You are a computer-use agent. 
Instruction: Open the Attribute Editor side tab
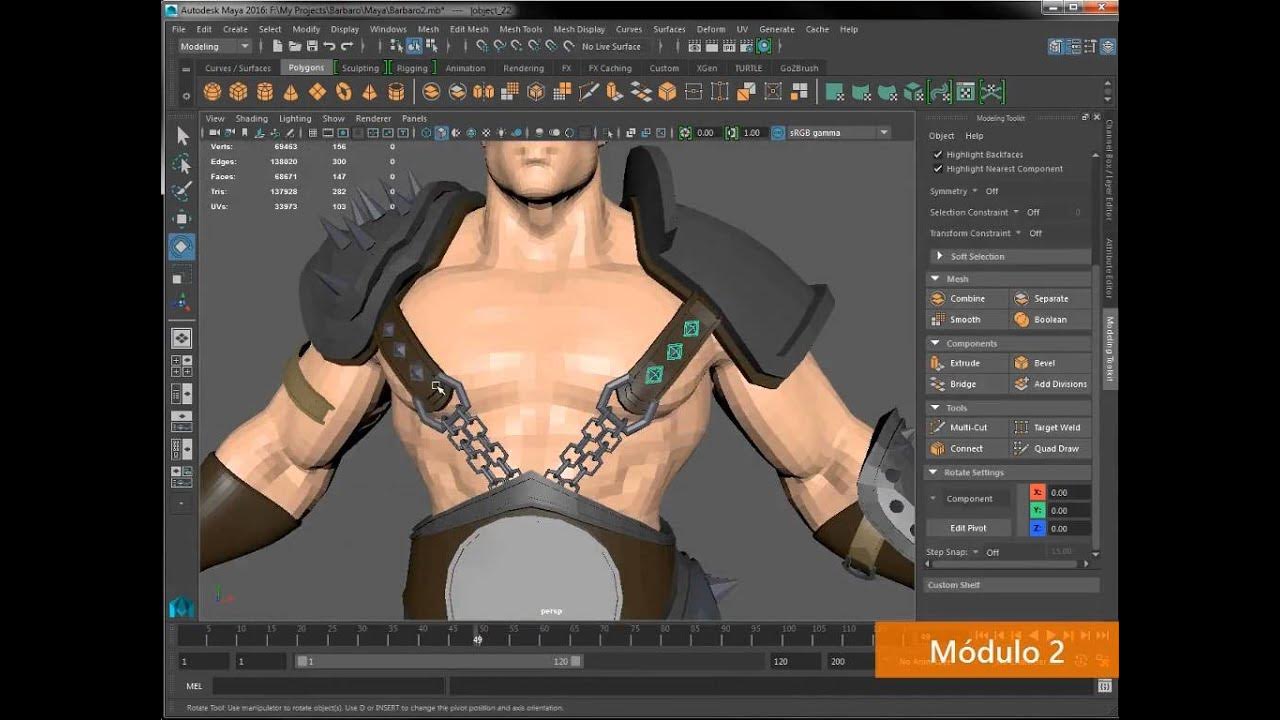coord(1108,268)
